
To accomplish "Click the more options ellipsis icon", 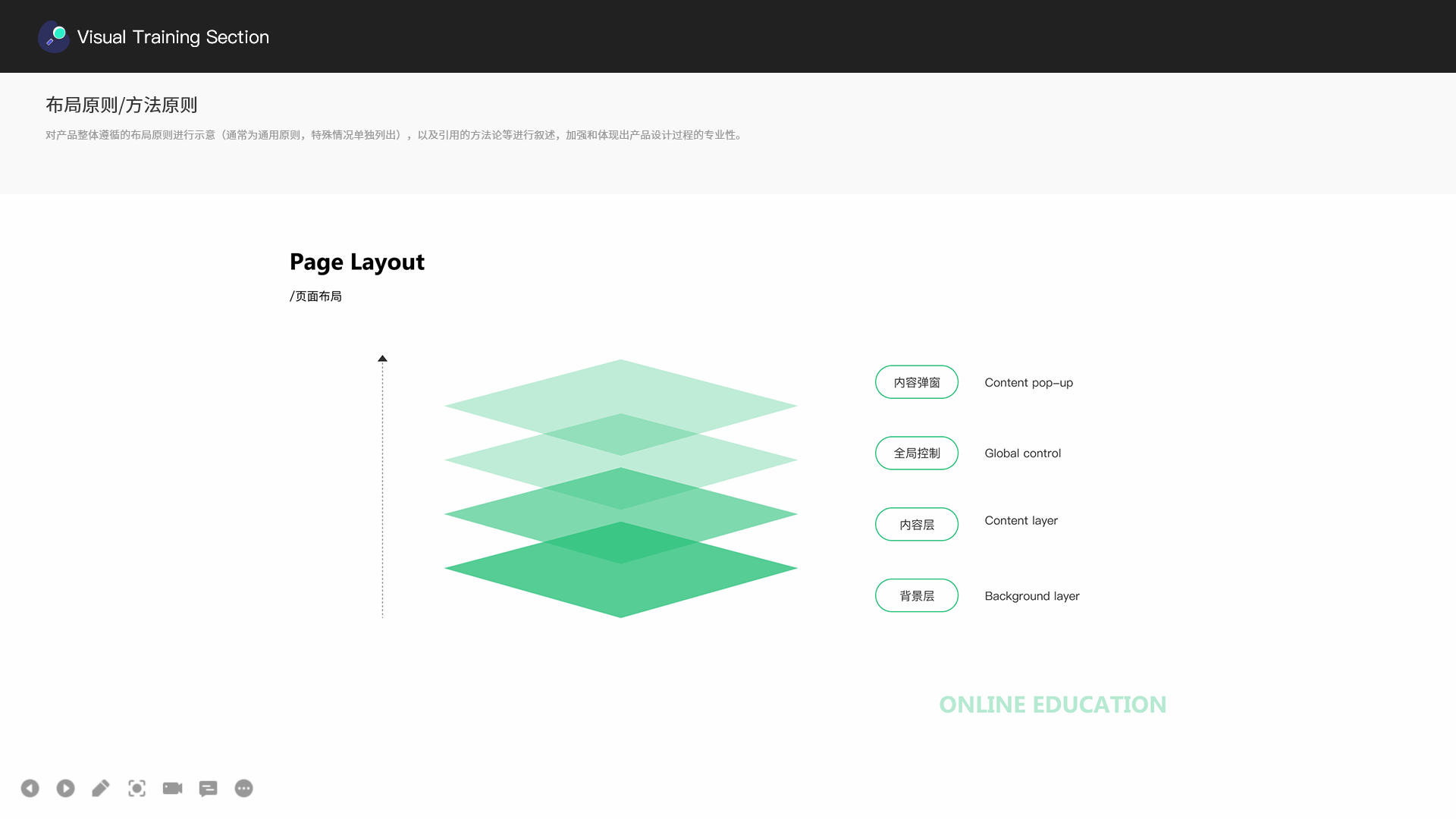I will (x=244, y=789).
